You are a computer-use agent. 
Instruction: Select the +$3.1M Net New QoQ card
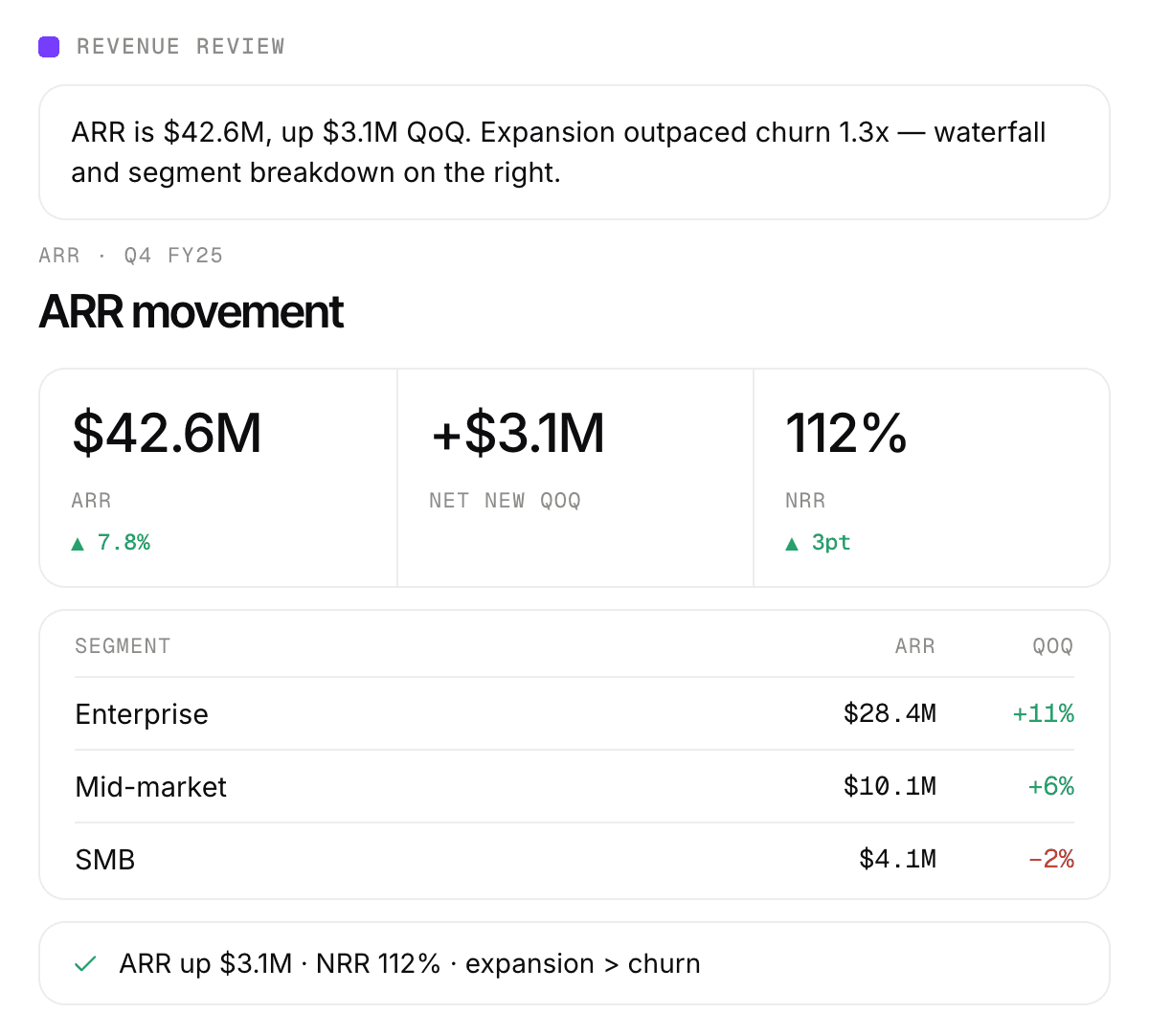click(575, 478)
